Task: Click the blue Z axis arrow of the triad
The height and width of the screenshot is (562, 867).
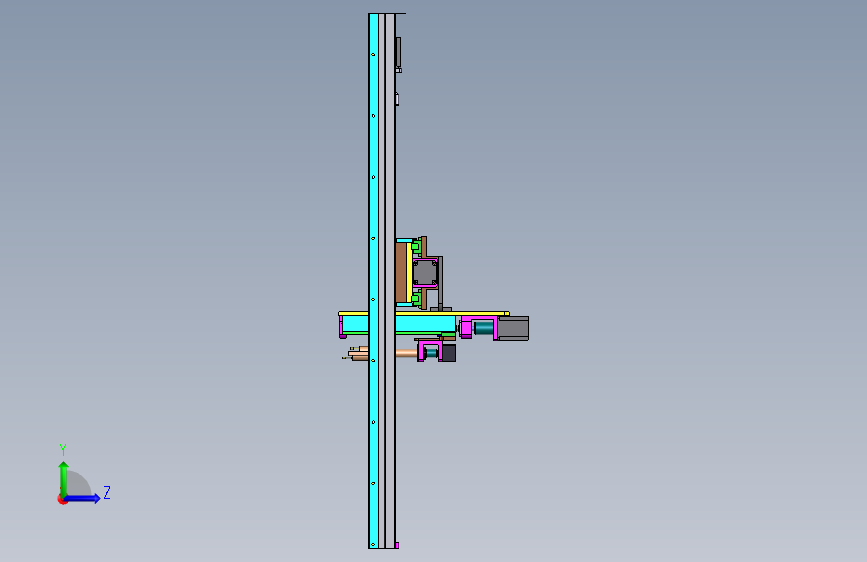Action: click(x=83, y=498)
